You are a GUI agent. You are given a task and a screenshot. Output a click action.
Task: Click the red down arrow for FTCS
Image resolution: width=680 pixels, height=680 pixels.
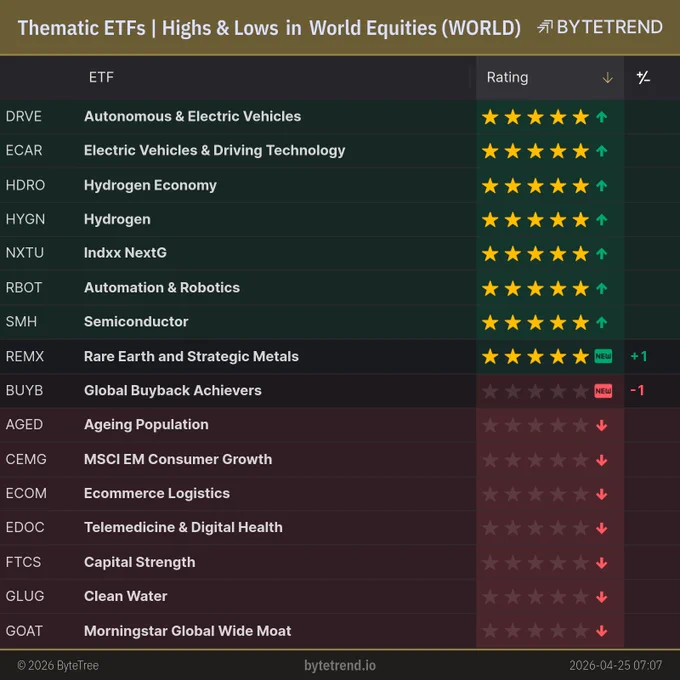click(602, 563)
